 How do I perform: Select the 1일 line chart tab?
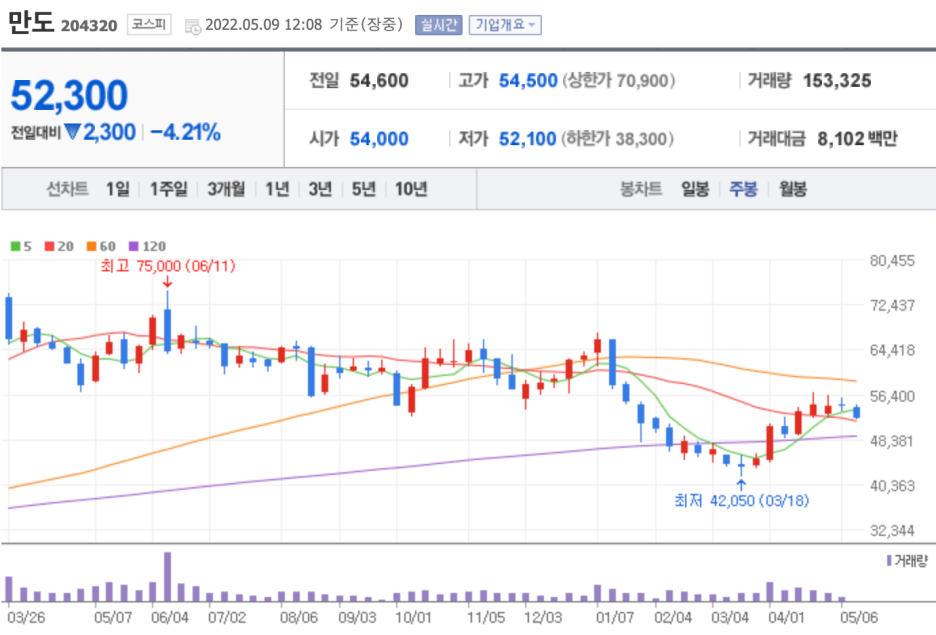[118, 189]
